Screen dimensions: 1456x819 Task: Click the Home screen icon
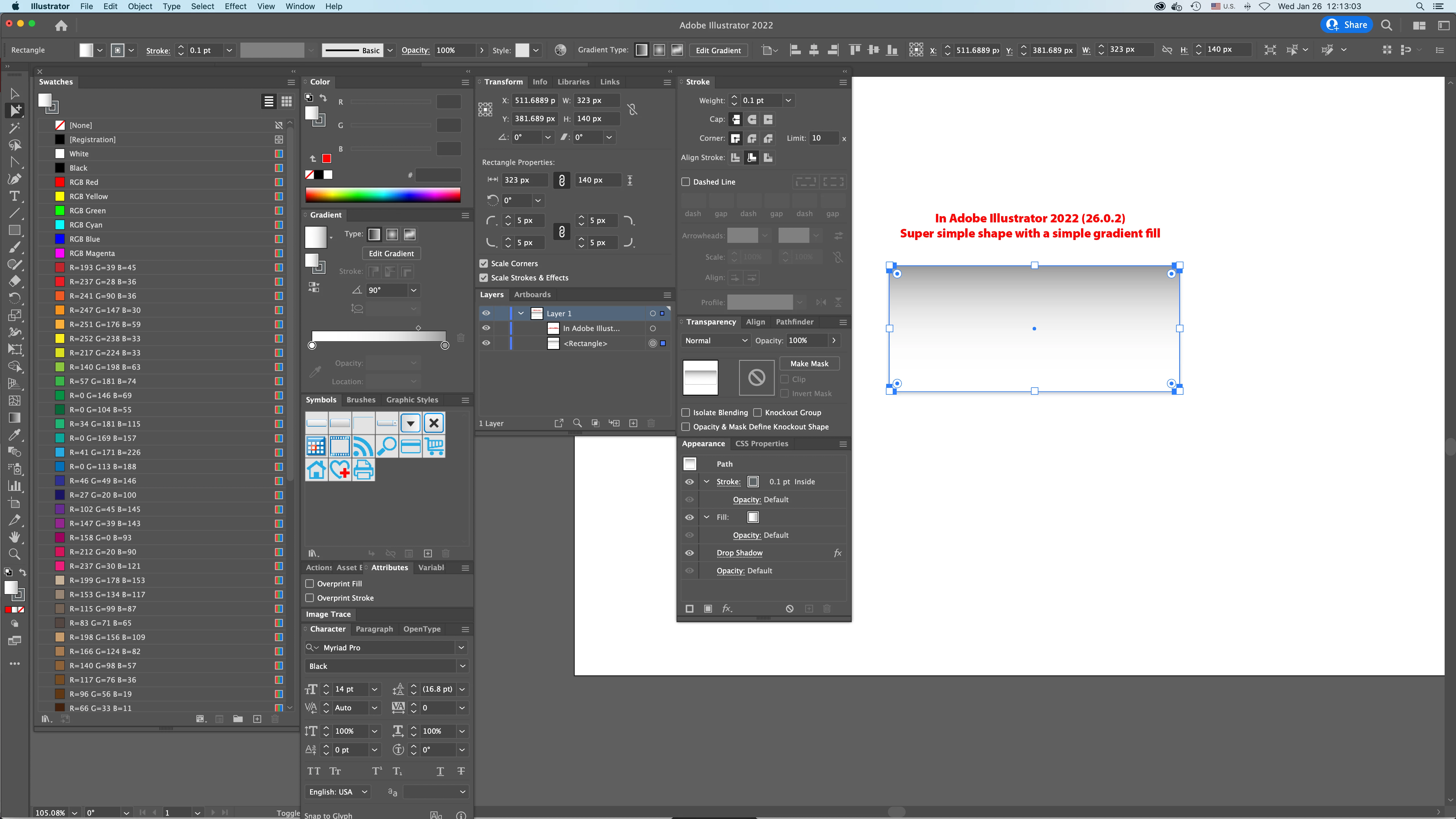click(x=61, y=25)
